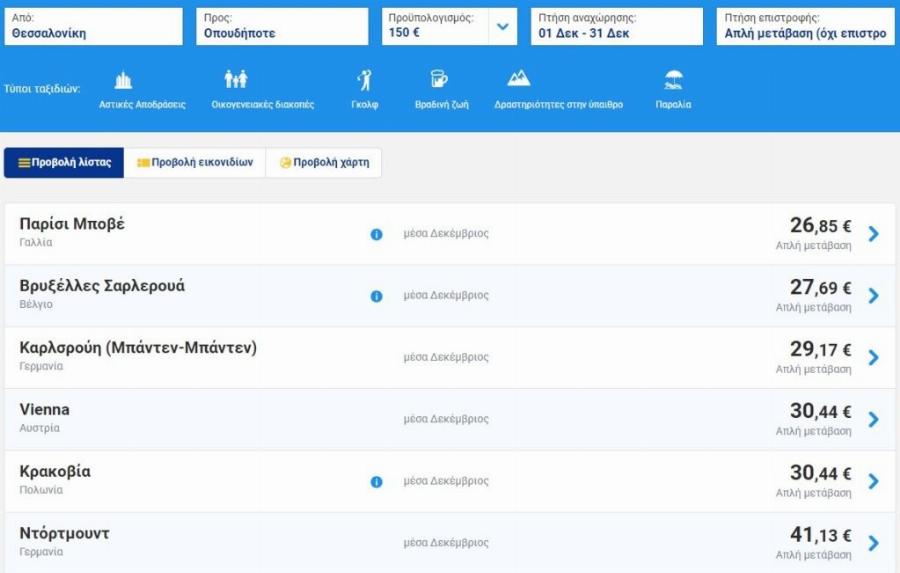Switch to Προβολή λίστας list view
Image resolution: width=900 pixels, height=573 pixels.
pos(64,163)
